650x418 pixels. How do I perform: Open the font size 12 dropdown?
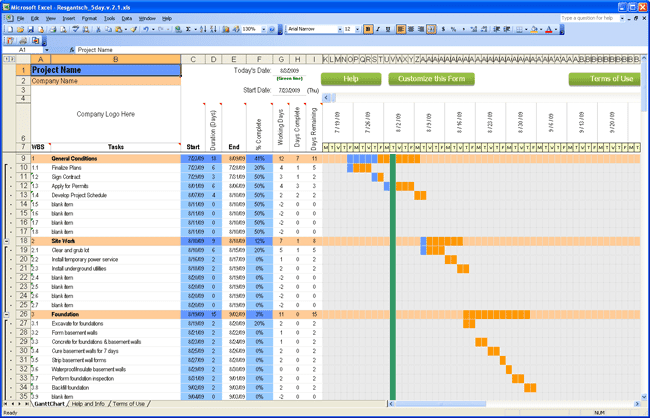click(357, 29)
